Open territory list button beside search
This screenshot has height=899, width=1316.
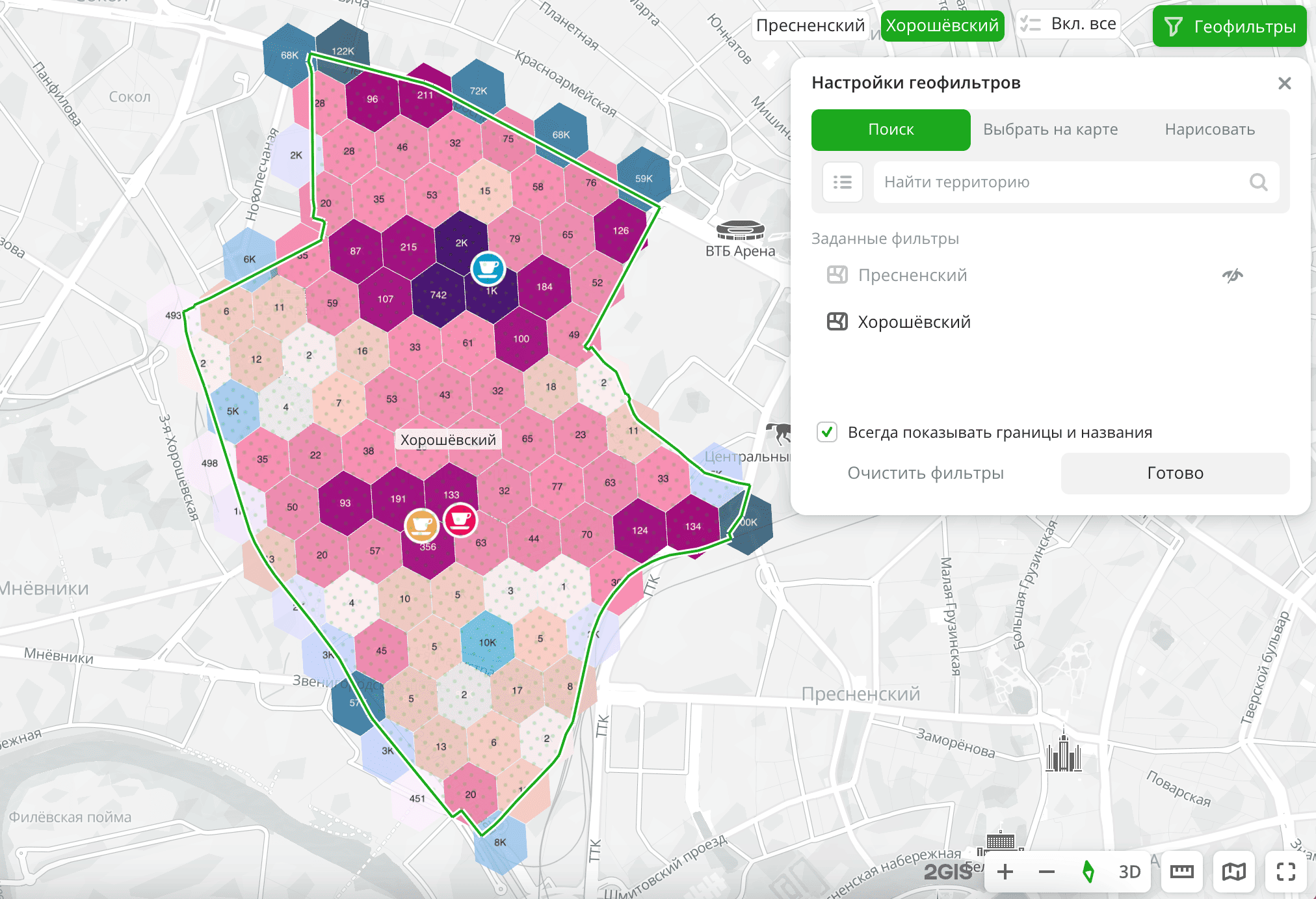(x=842, y=182)
